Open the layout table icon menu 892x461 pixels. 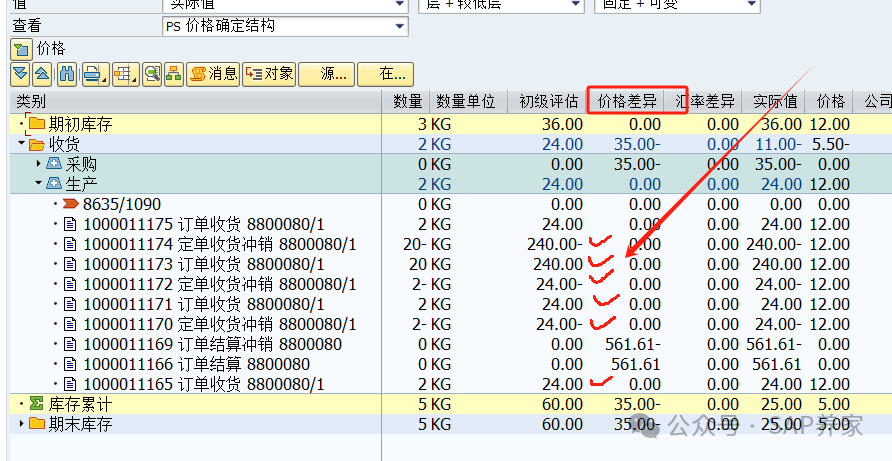(125, 74)
